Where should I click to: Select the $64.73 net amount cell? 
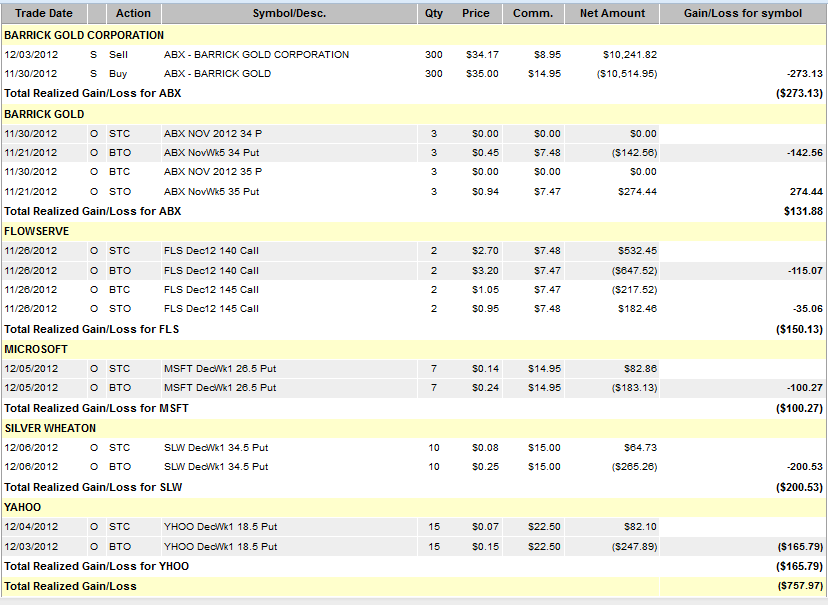(x=640, y=448)
